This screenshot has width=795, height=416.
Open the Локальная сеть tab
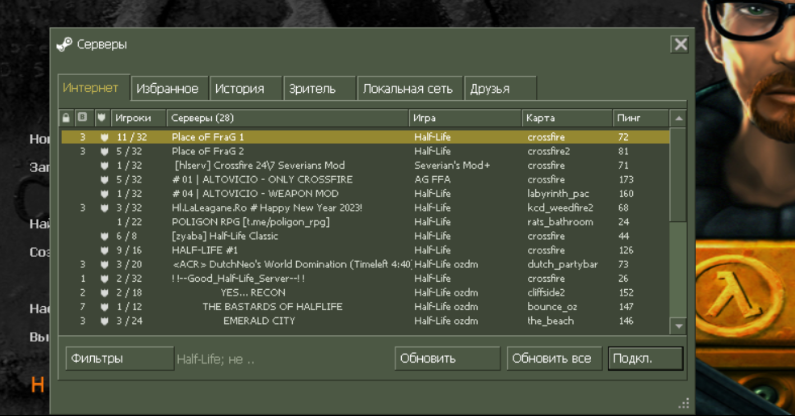tap(410, 88)
